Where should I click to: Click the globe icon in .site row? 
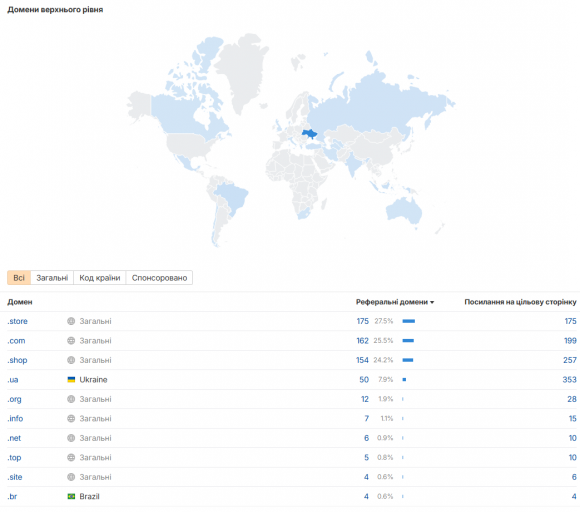pos(71,477)
